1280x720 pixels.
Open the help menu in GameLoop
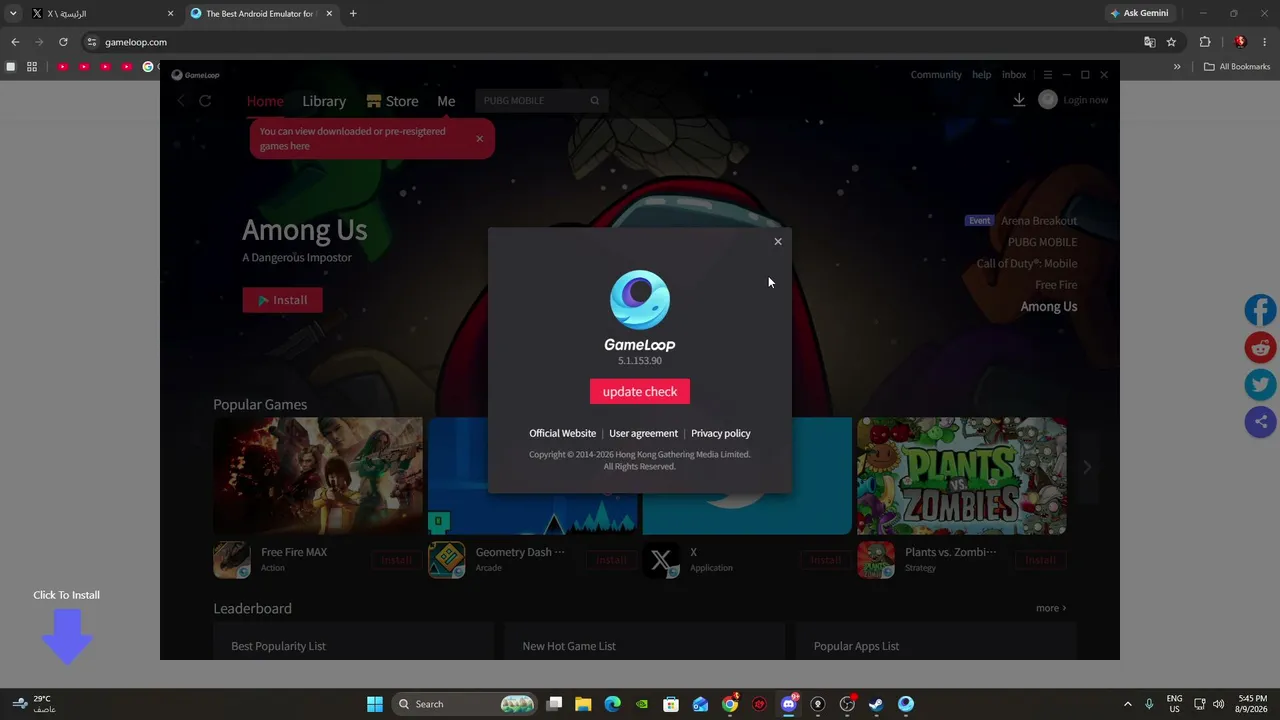[x=982, y=75]
